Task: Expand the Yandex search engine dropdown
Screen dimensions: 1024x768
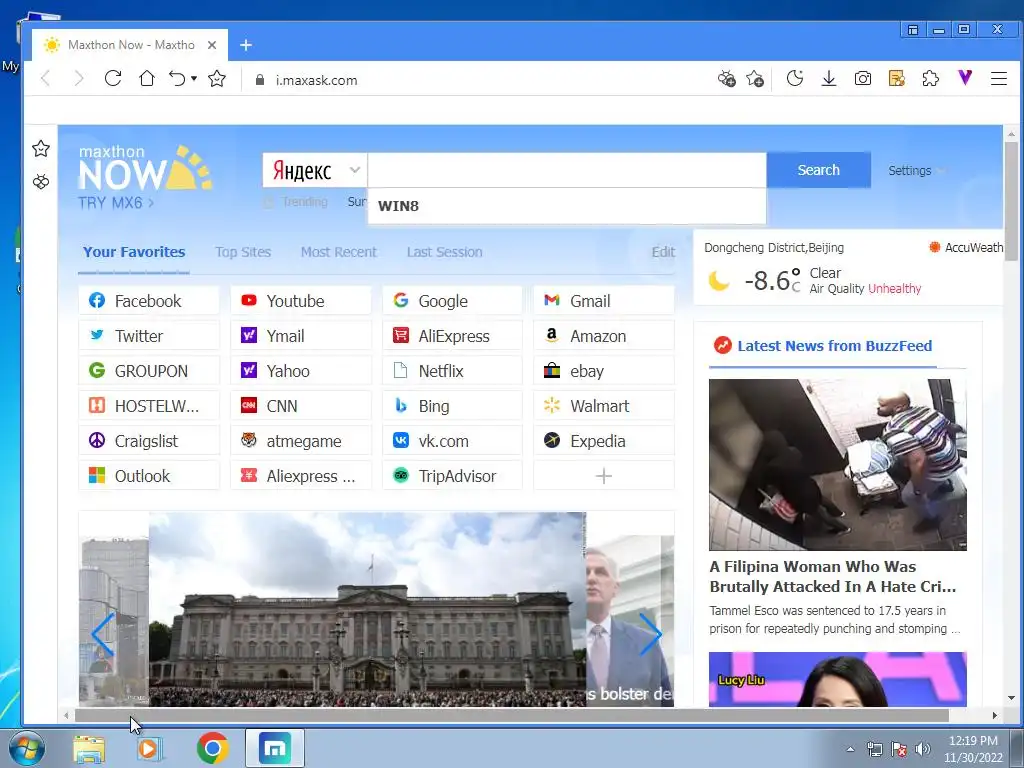Action: 354,170
